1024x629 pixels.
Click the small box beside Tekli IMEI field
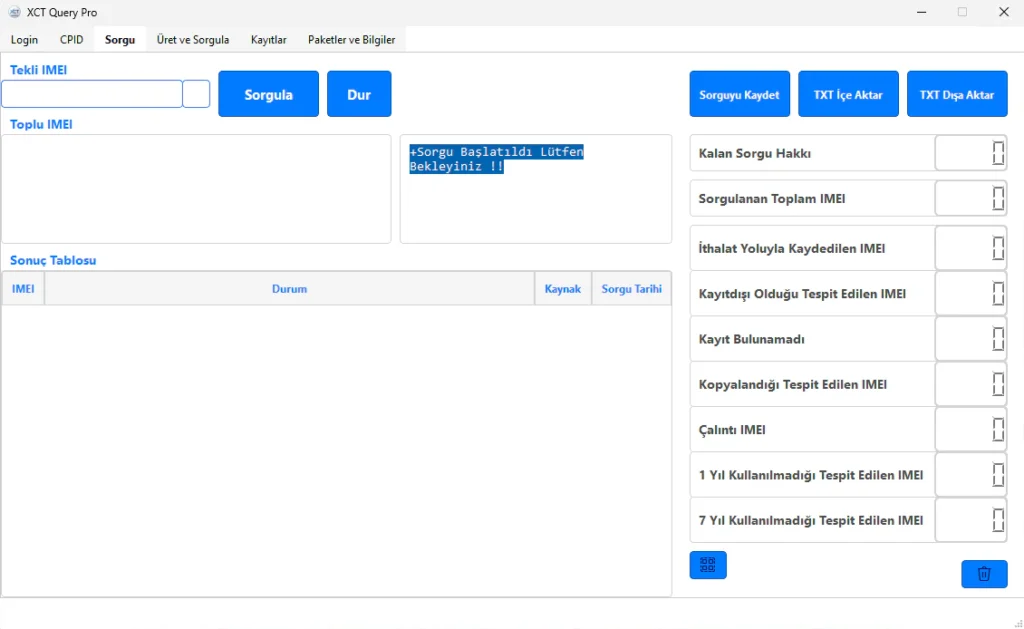point(196,94)
